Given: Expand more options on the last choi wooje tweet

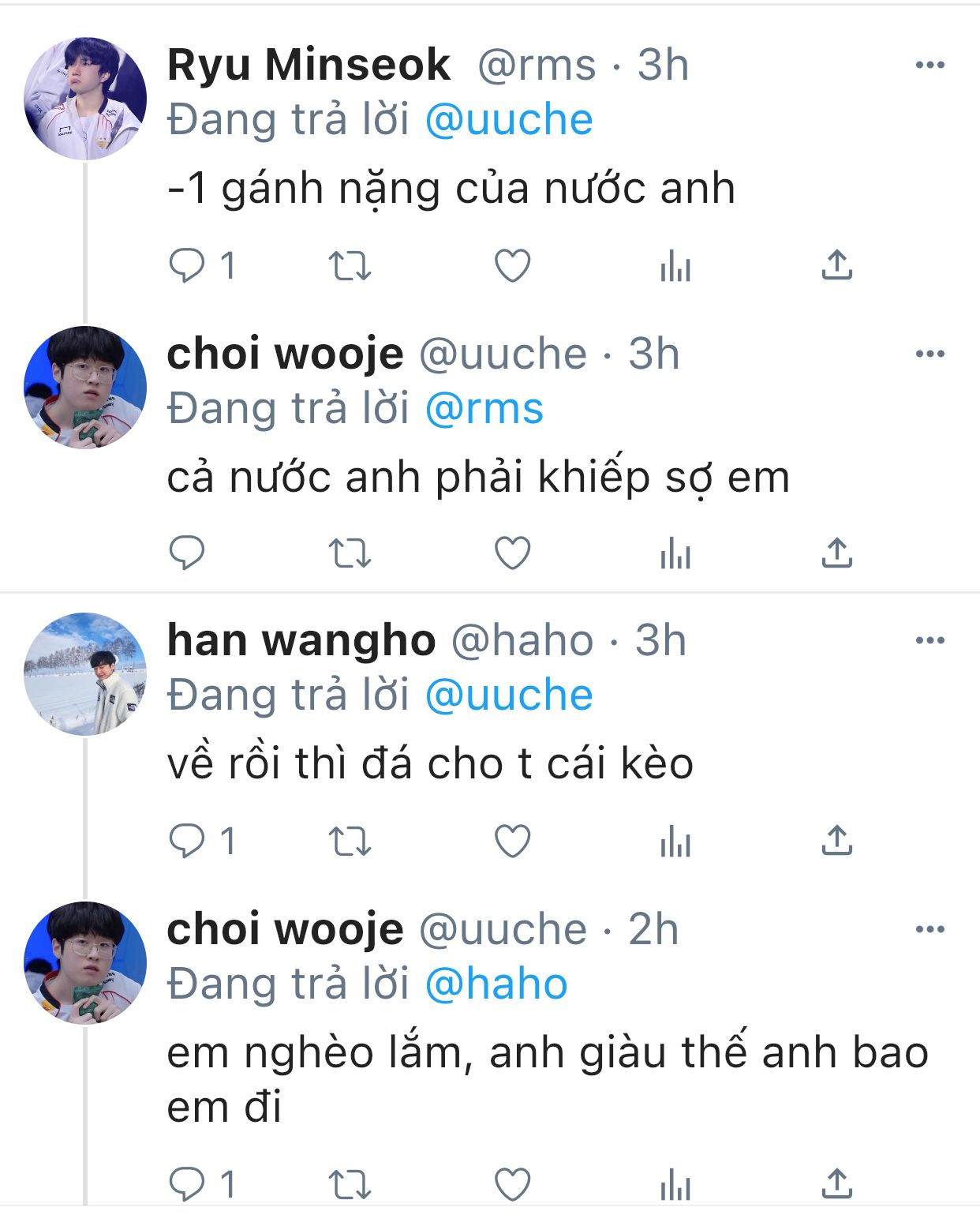Looking at the screenshot, I should (930, 929).
